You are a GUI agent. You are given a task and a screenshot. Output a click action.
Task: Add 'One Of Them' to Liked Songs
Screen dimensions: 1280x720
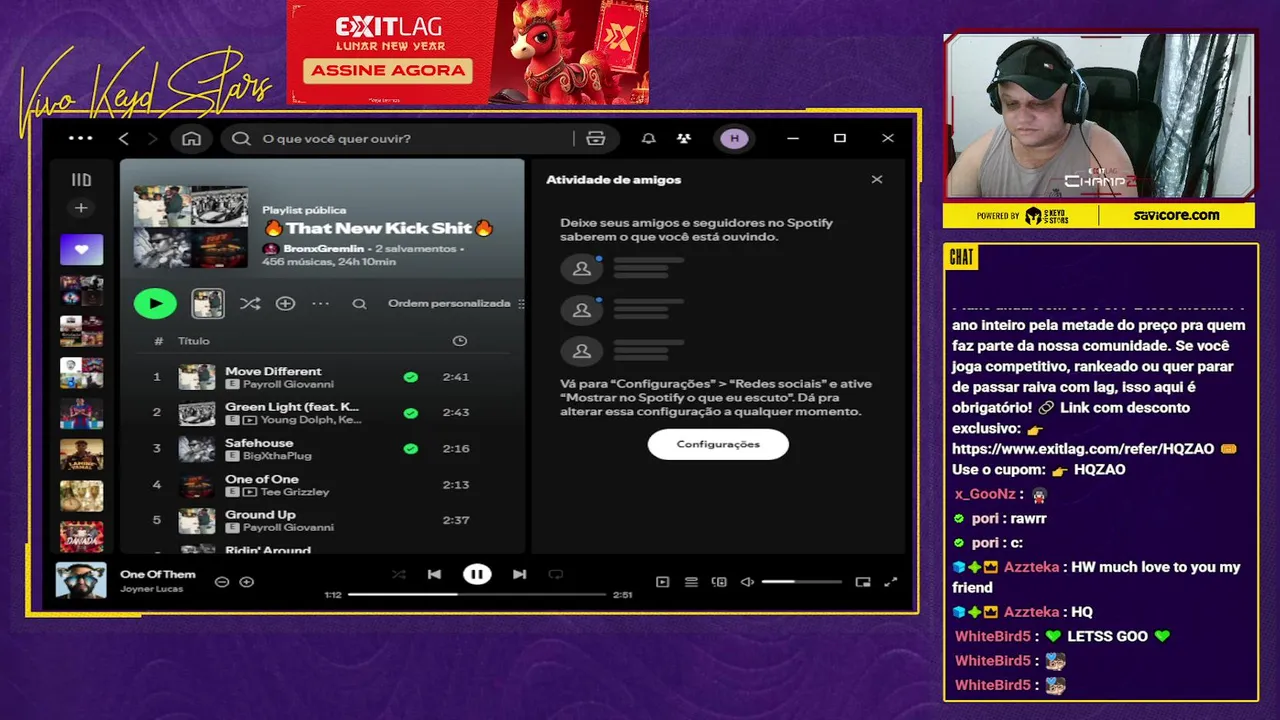(x=247, y=581)
